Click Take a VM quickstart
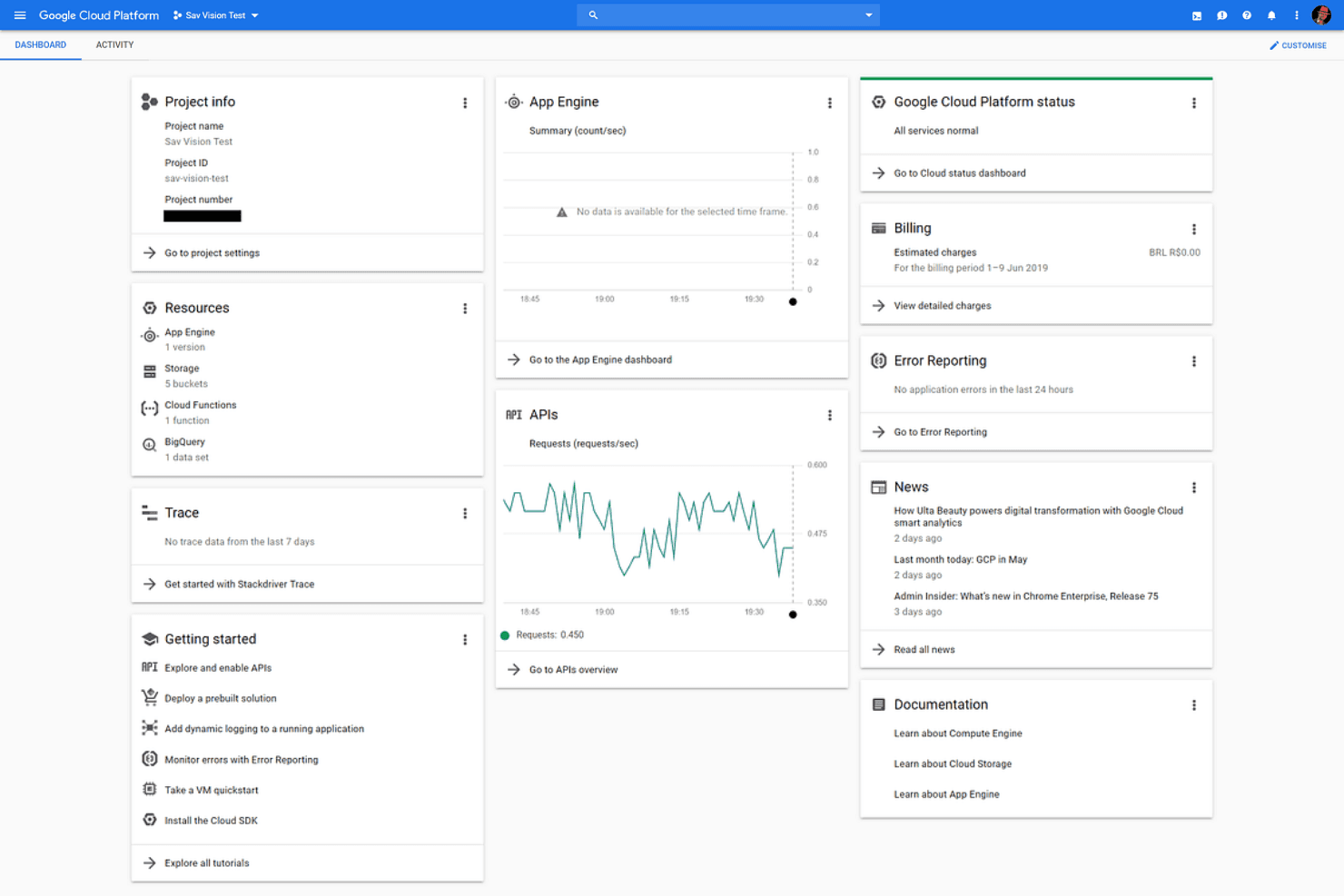 point(212,791)
